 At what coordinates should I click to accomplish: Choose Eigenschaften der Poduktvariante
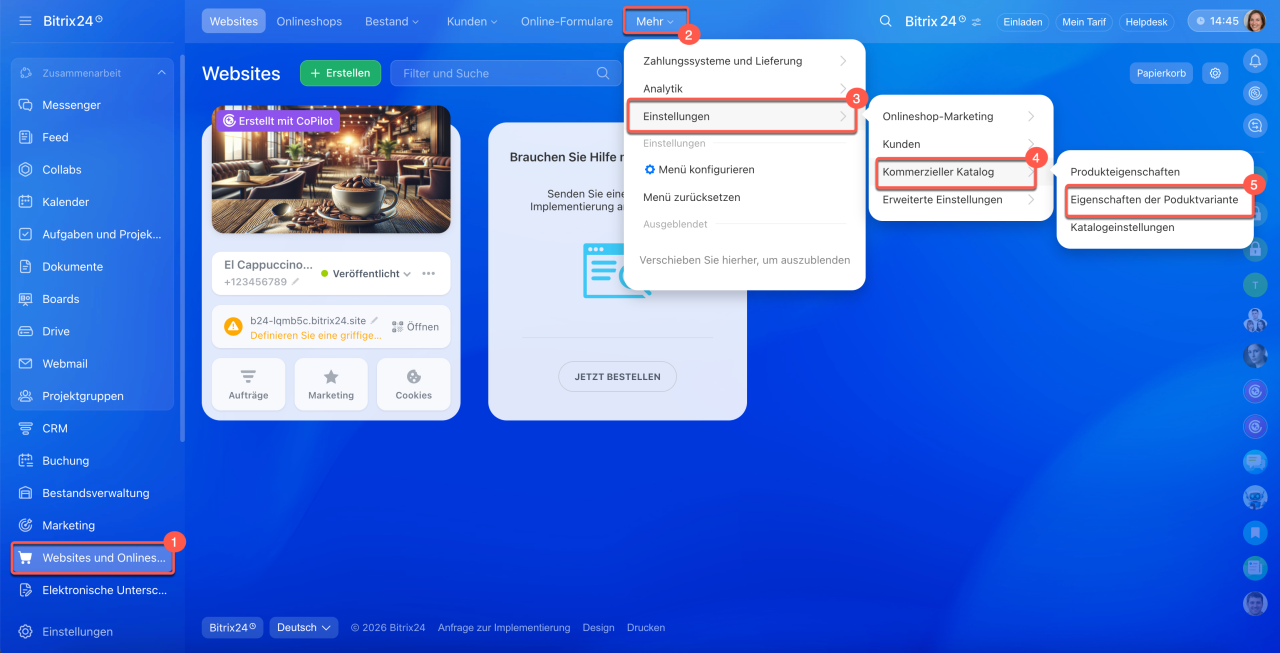pos(1154,200)
